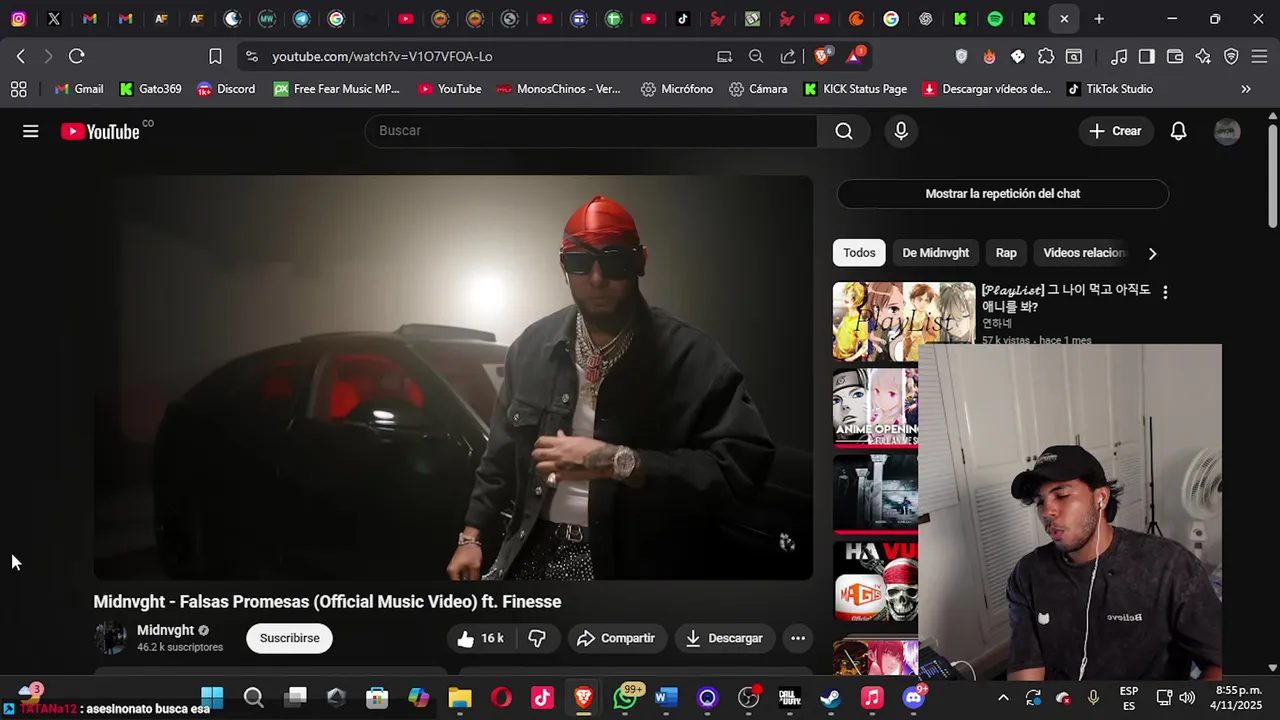Click the video player frame
1280x720 pixels.
tap(453, 378)
